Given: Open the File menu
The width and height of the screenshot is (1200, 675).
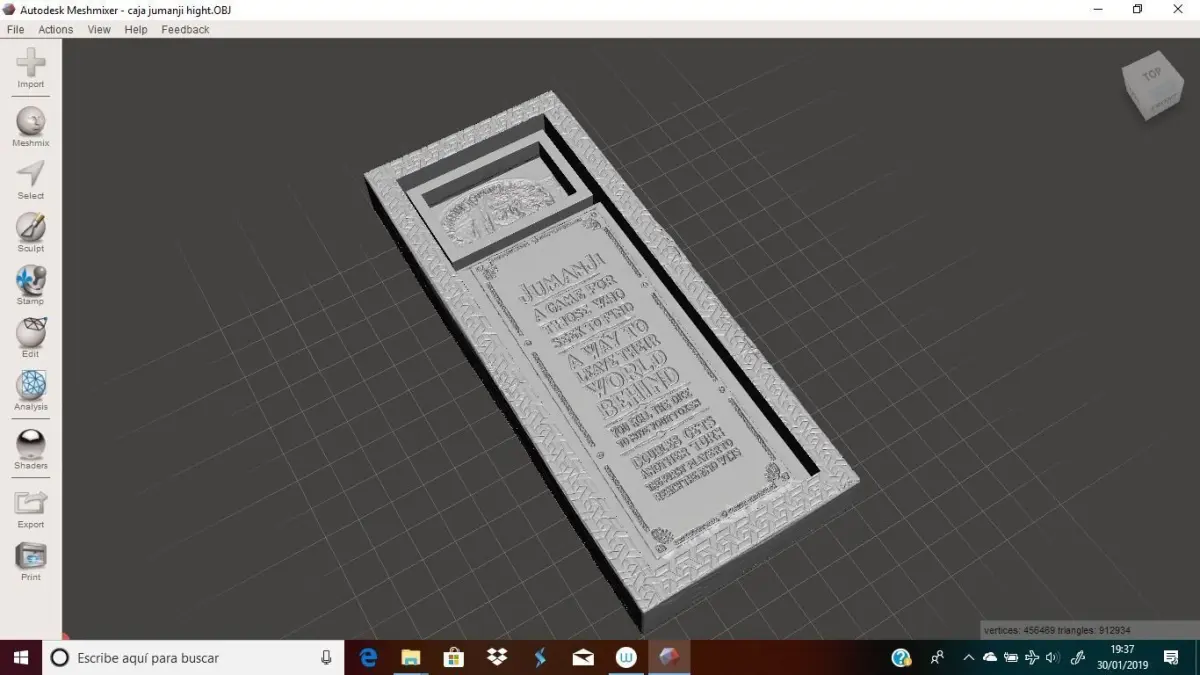Looking at the screenshot, I should [x=15, y=30].
